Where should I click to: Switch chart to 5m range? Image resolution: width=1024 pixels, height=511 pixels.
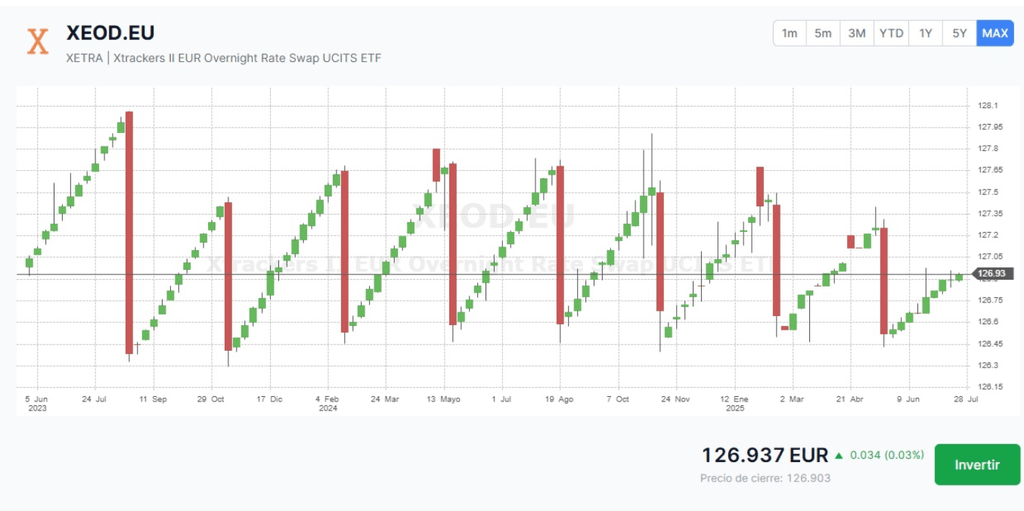(x=823, y=33)
